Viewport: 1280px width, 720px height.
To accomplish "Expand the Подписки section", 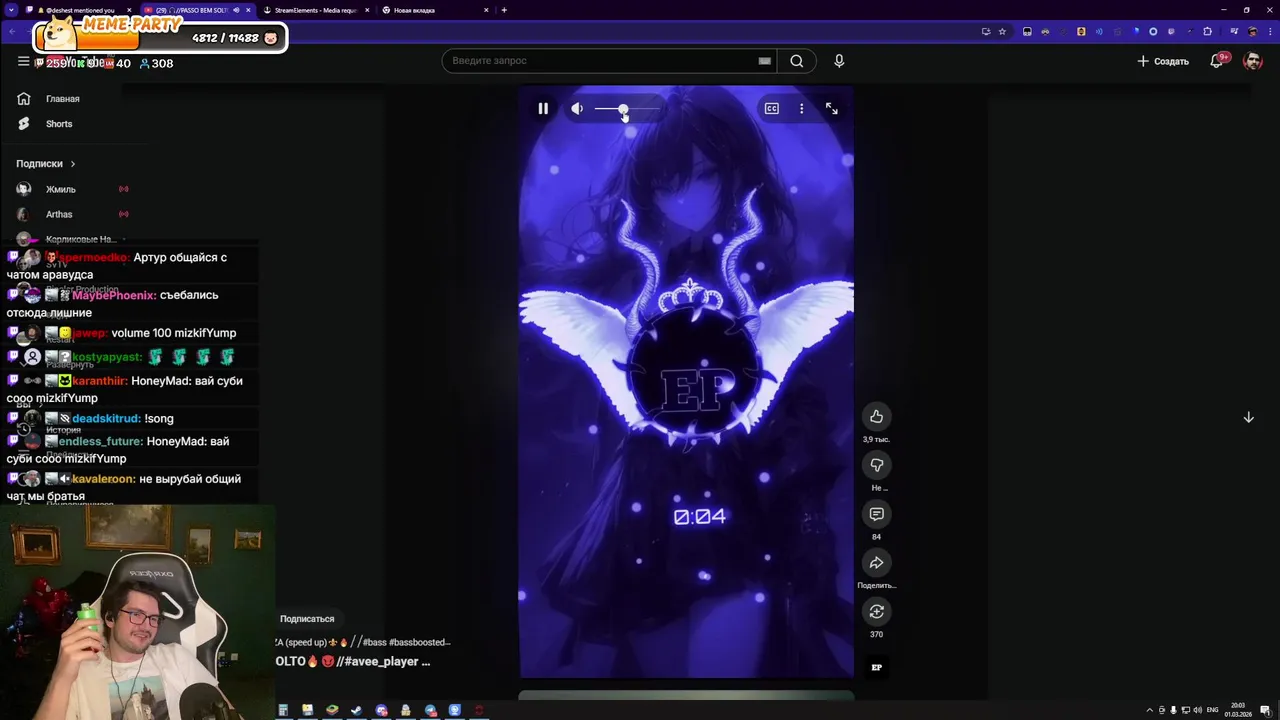I will (45, 164).
